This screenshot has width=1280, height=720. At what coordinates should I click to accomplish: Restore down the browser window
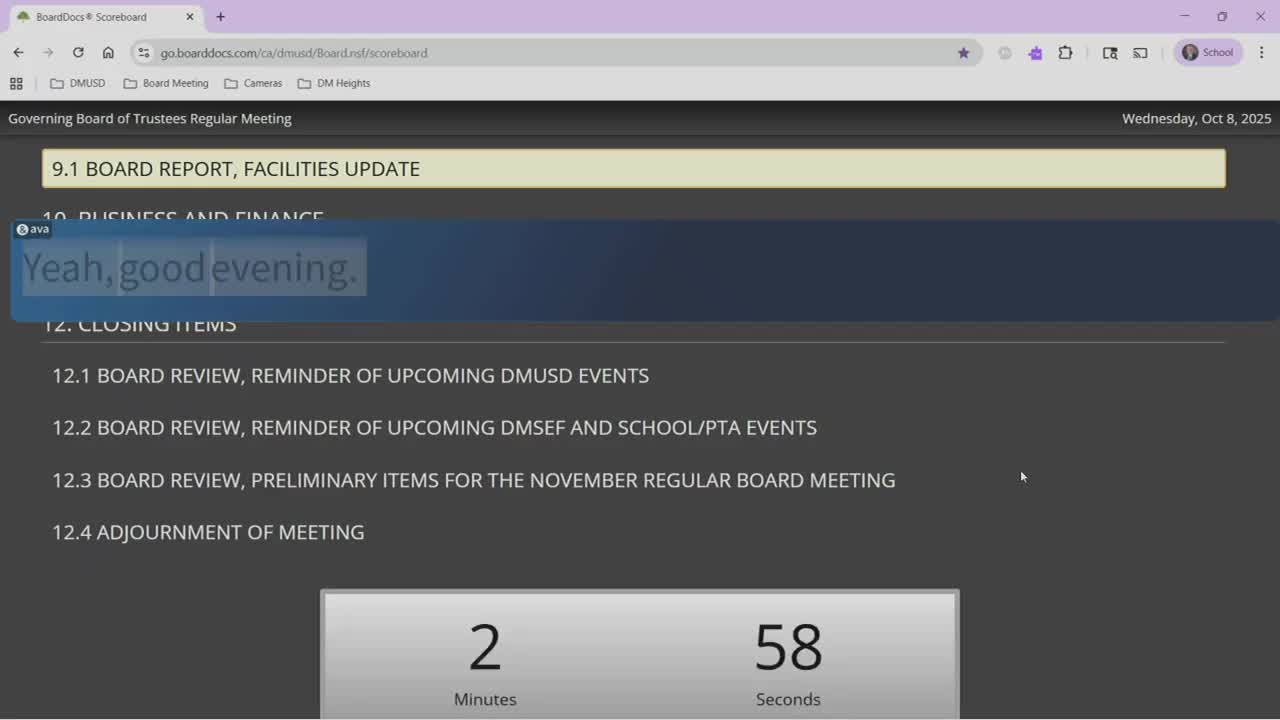pyautogui.click(x=1222, y=16)
